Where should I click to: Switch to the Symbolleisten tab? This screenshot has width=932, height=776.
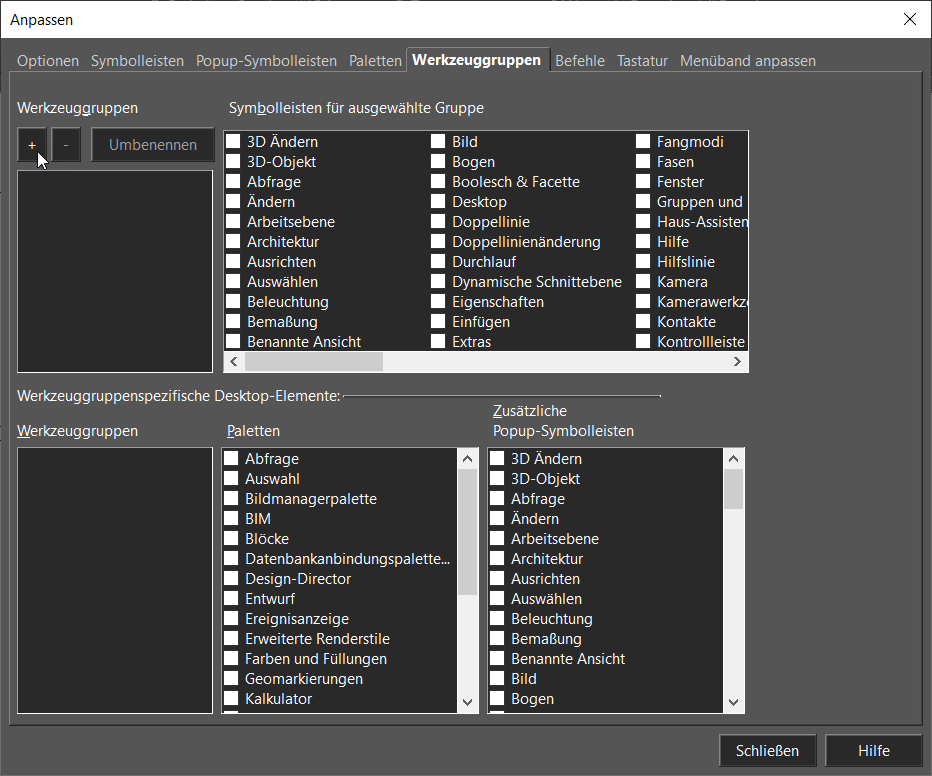(137, 61)
